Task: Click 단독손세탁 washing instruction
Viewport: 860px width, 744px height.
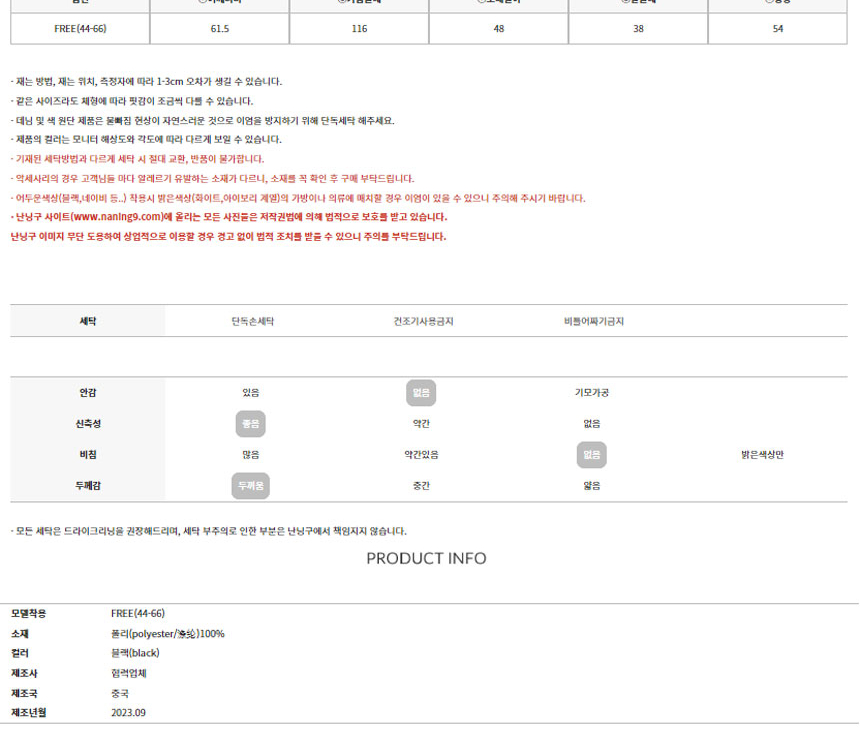Action: click(252, 321)
